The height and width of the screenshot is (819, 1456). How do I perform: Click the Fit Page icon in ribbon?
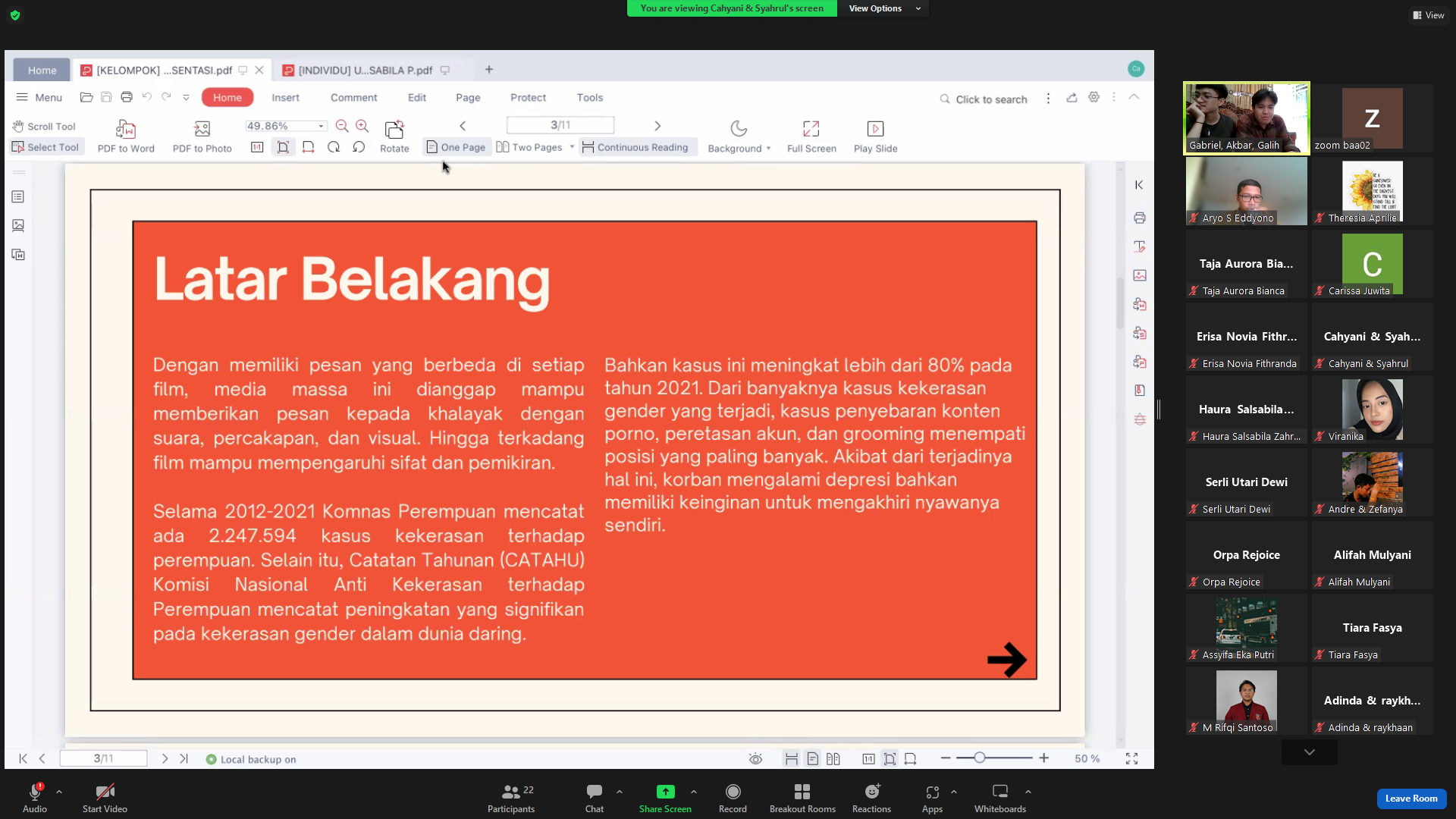283,147
